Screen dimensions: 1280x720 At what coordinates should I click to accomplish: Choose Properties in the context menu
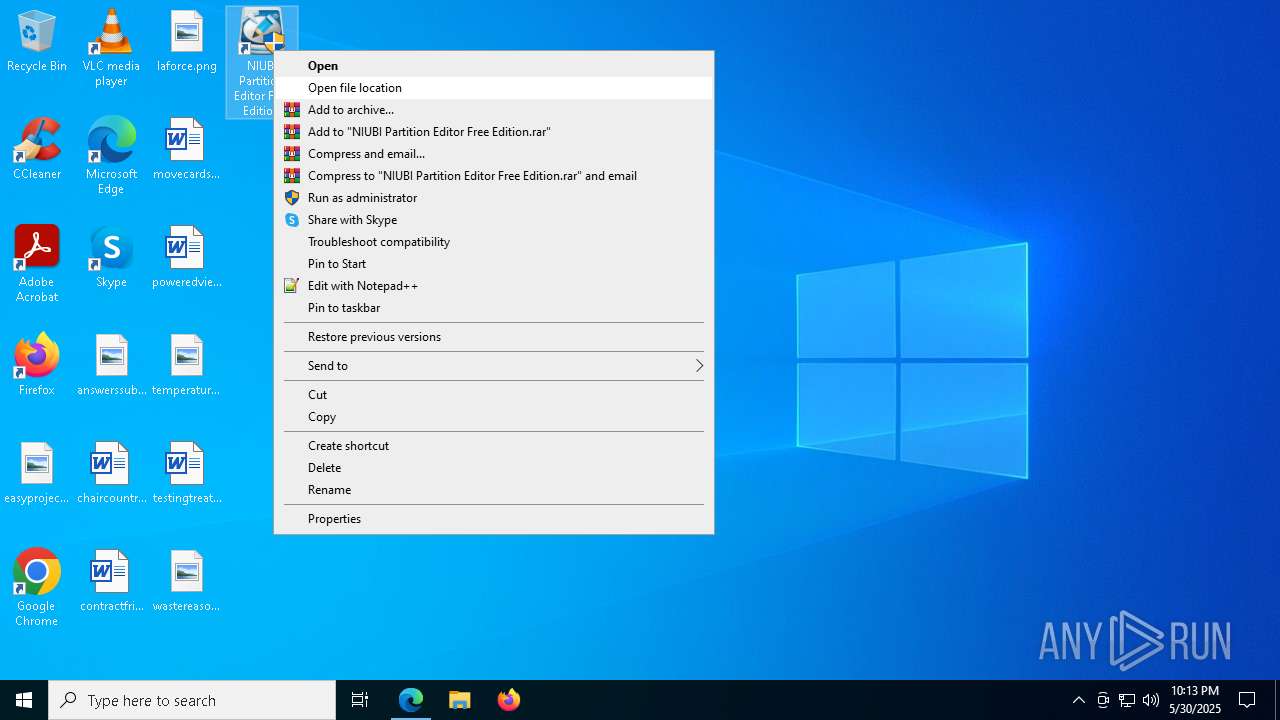[x=494, y=519]
